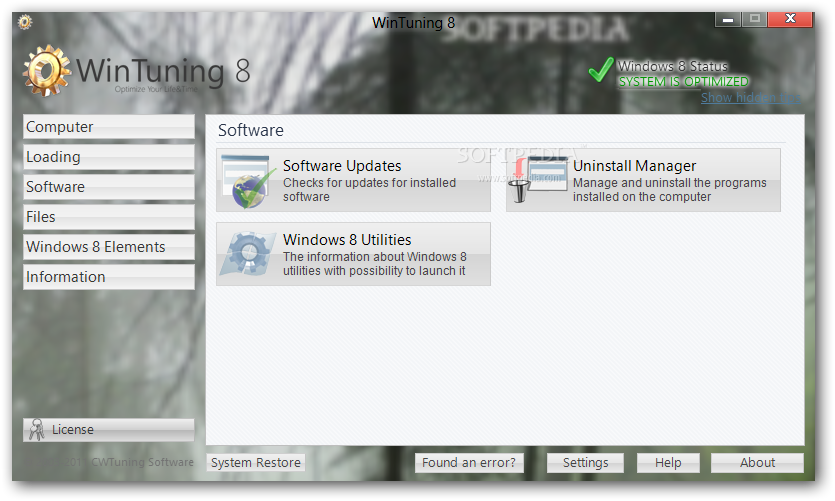
Task: Open the About dialog
Action: pyautogui.click(x=757, y=463)
